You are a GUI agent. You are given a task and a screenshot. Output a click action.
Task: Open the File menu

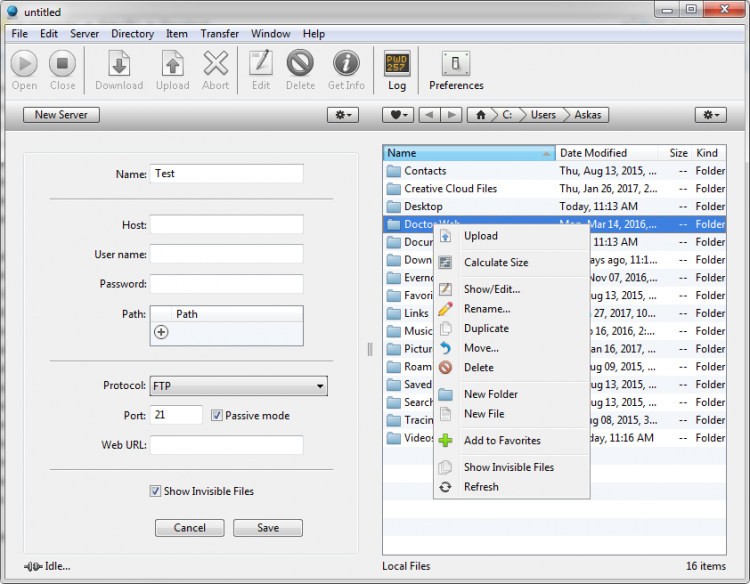(x=20, y=33)
